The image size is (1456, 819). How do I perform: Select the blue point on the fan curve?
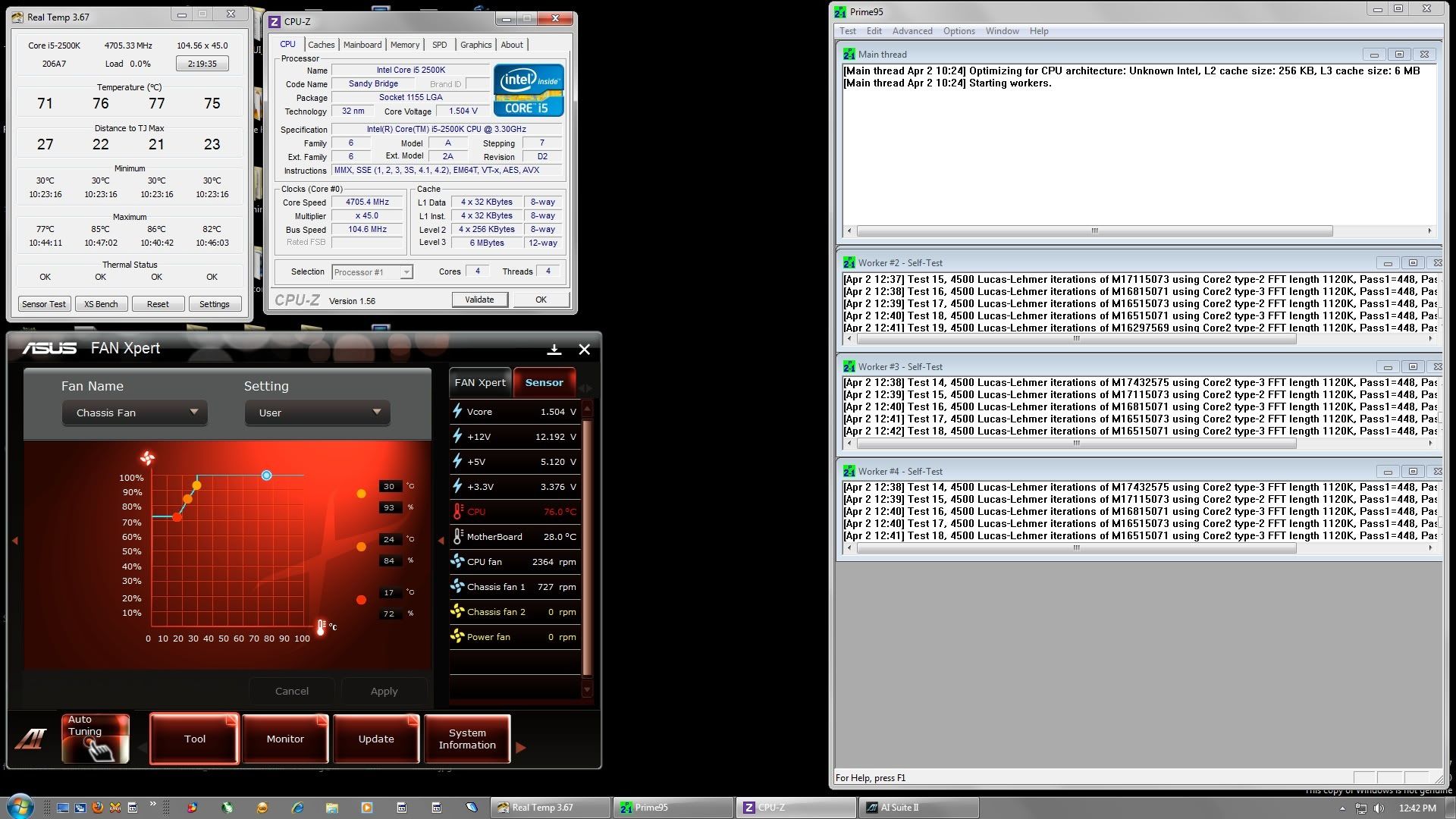point(266,475)
